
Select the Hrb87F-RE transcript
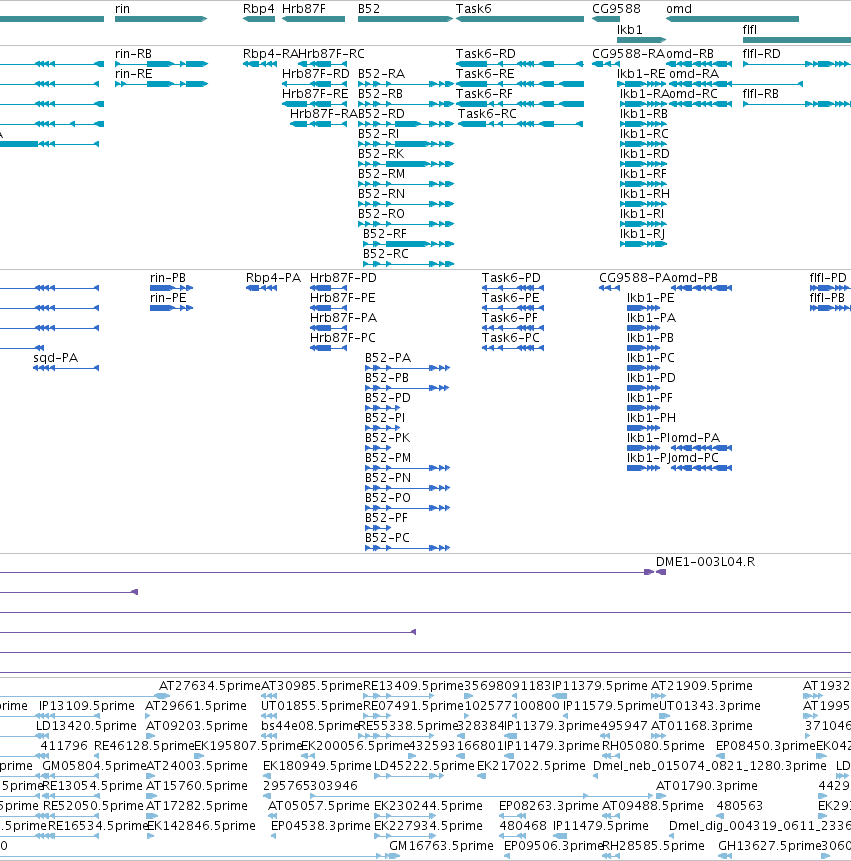coord(315,104)
